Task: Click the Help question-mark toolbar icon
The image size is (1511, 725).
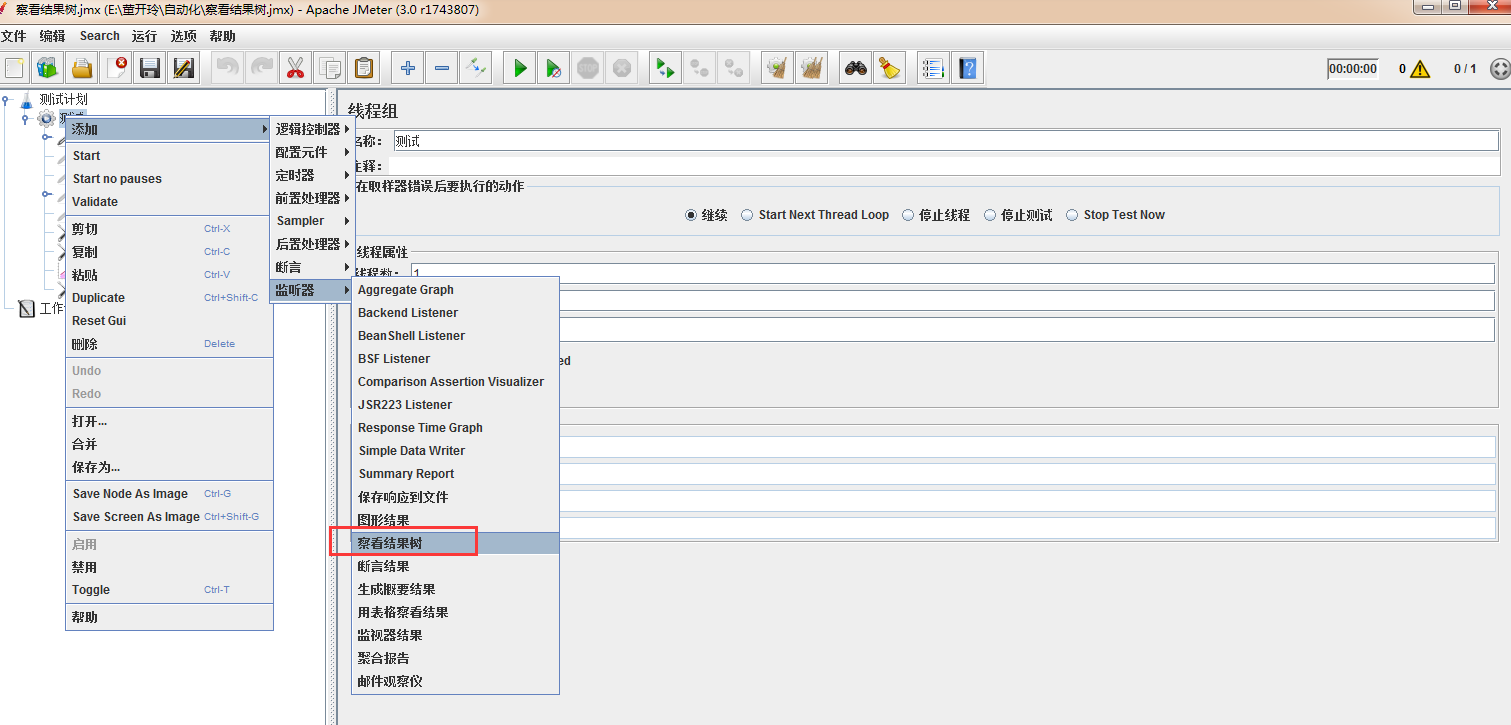Action: (967, 68)
